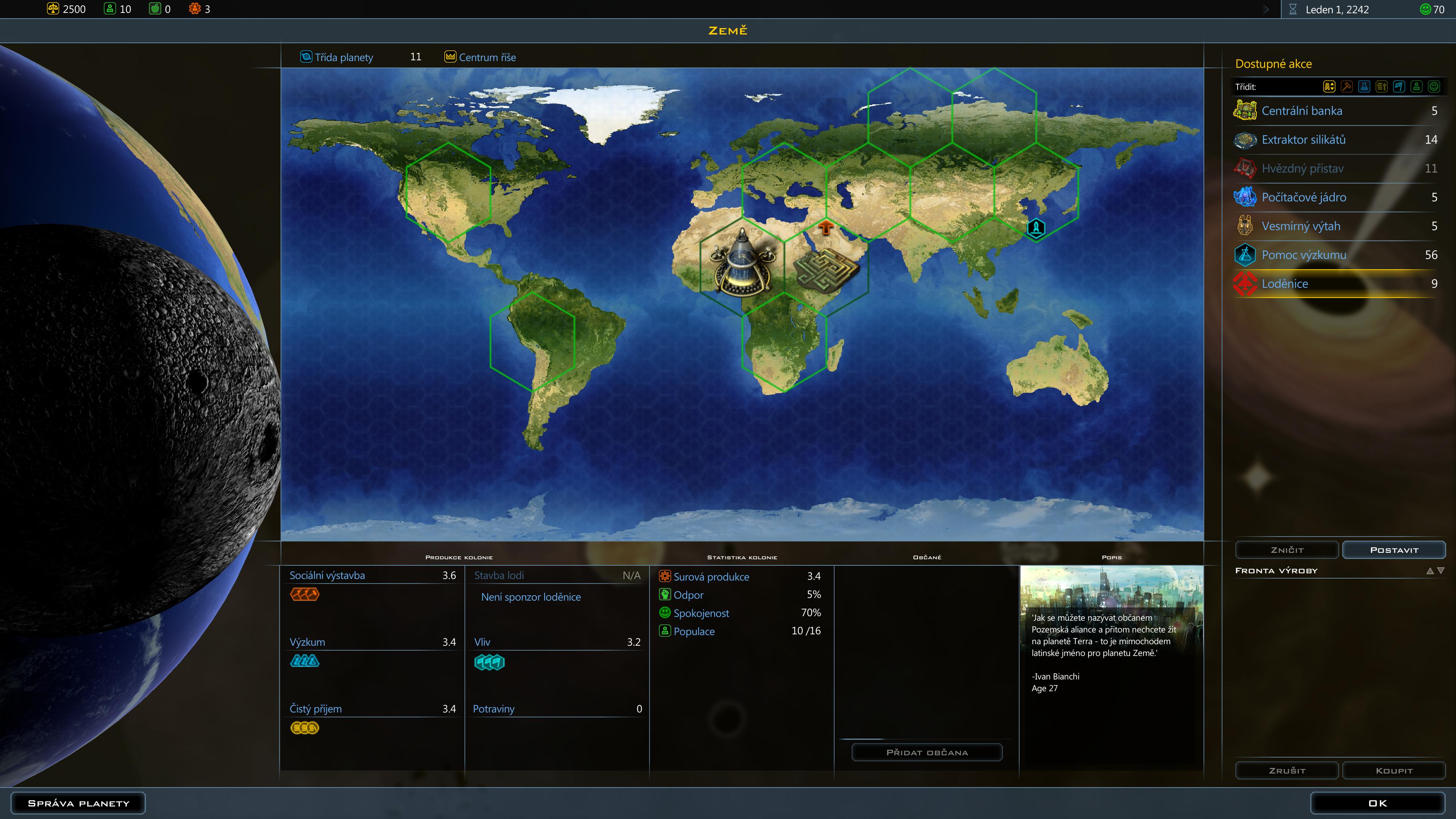Screen dimensions: 1456x819
Task: Select Centrální banka from available actions
Action: coord(1301,111)
